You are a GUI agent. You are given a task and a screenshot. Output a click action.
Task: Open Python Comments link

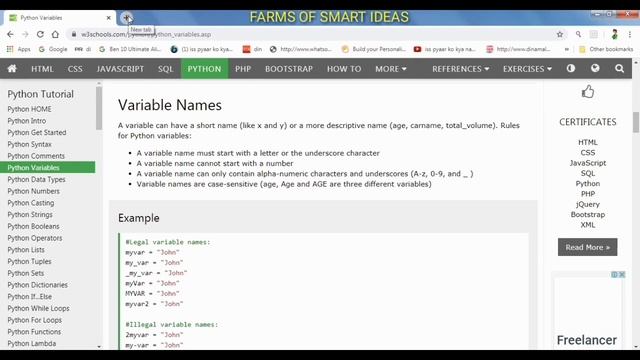coord(36,156)
